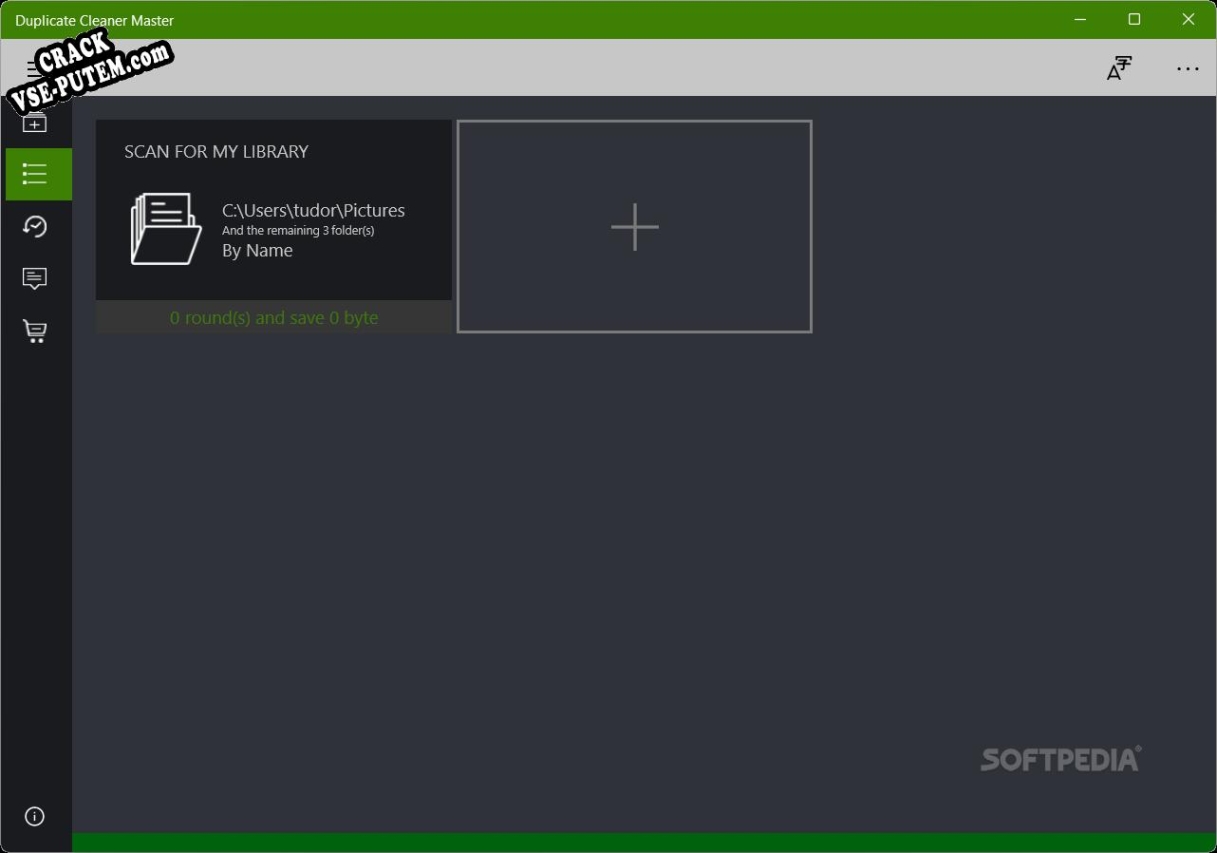This screenshot has width=1217, height=853.
Task: Open the language translation icon
Action: [1119, 68]
